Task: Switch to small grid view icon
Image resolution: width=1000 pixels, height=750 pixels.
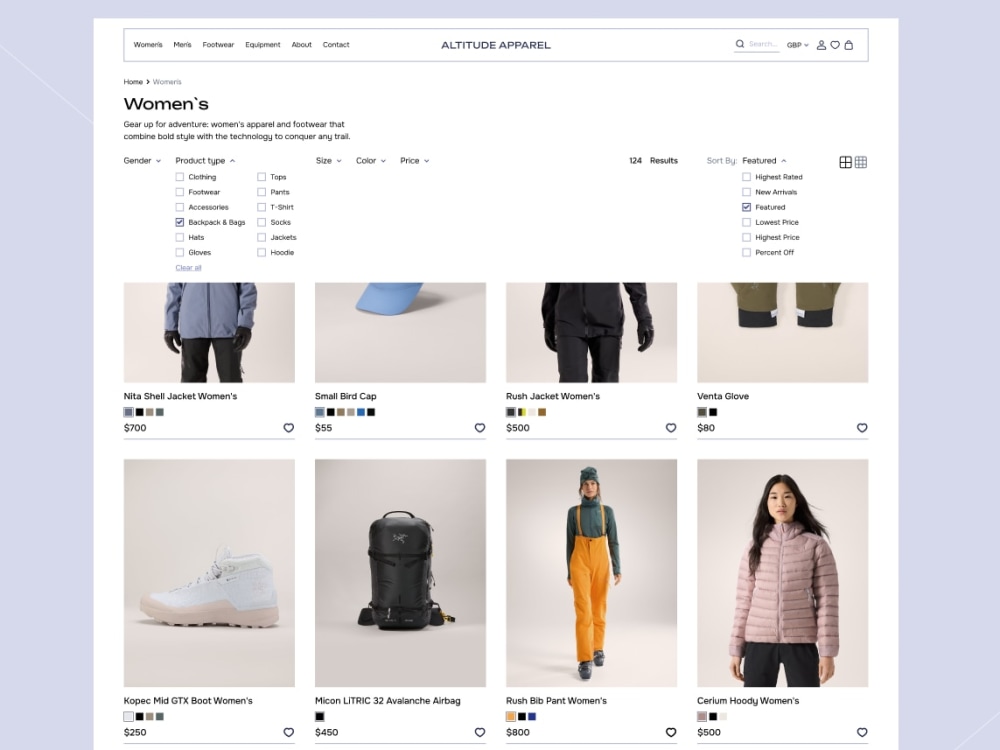Action: pos(861,162)
